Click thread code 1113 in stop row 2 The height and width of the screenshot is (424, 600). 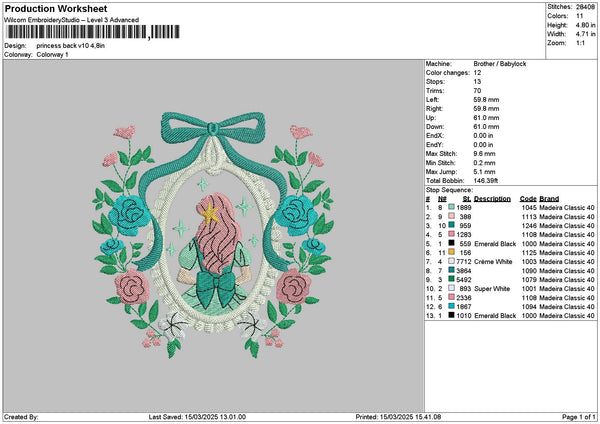(529, 217)
